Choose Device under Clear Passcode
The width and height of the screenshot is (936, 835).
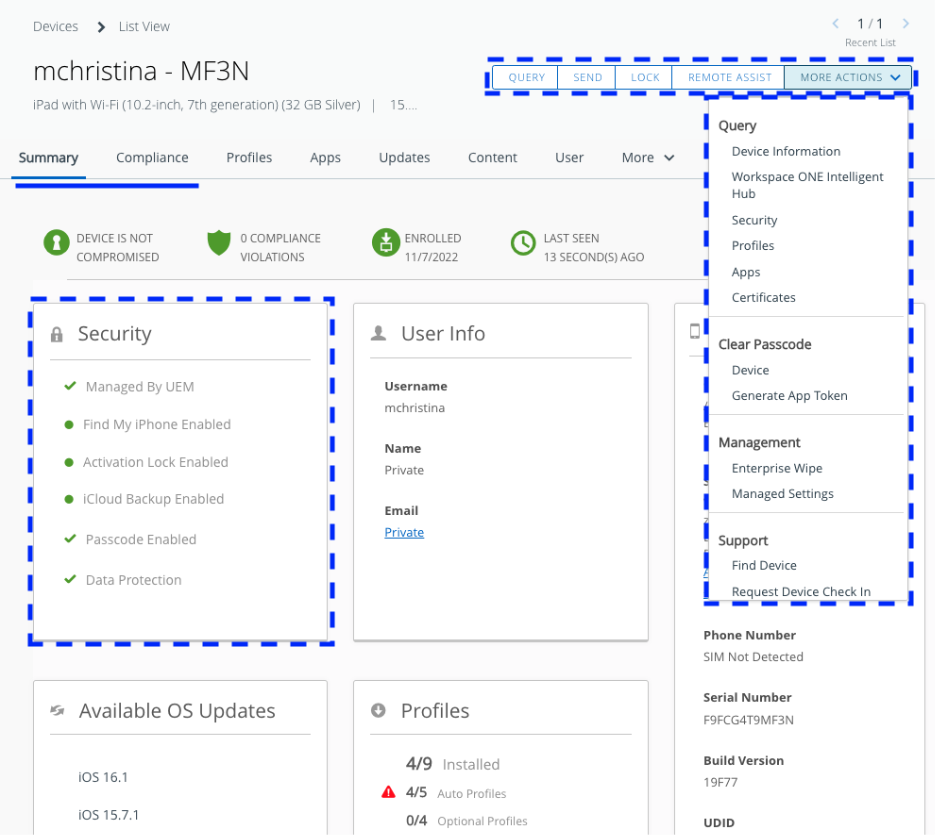(x=750, y=370)
